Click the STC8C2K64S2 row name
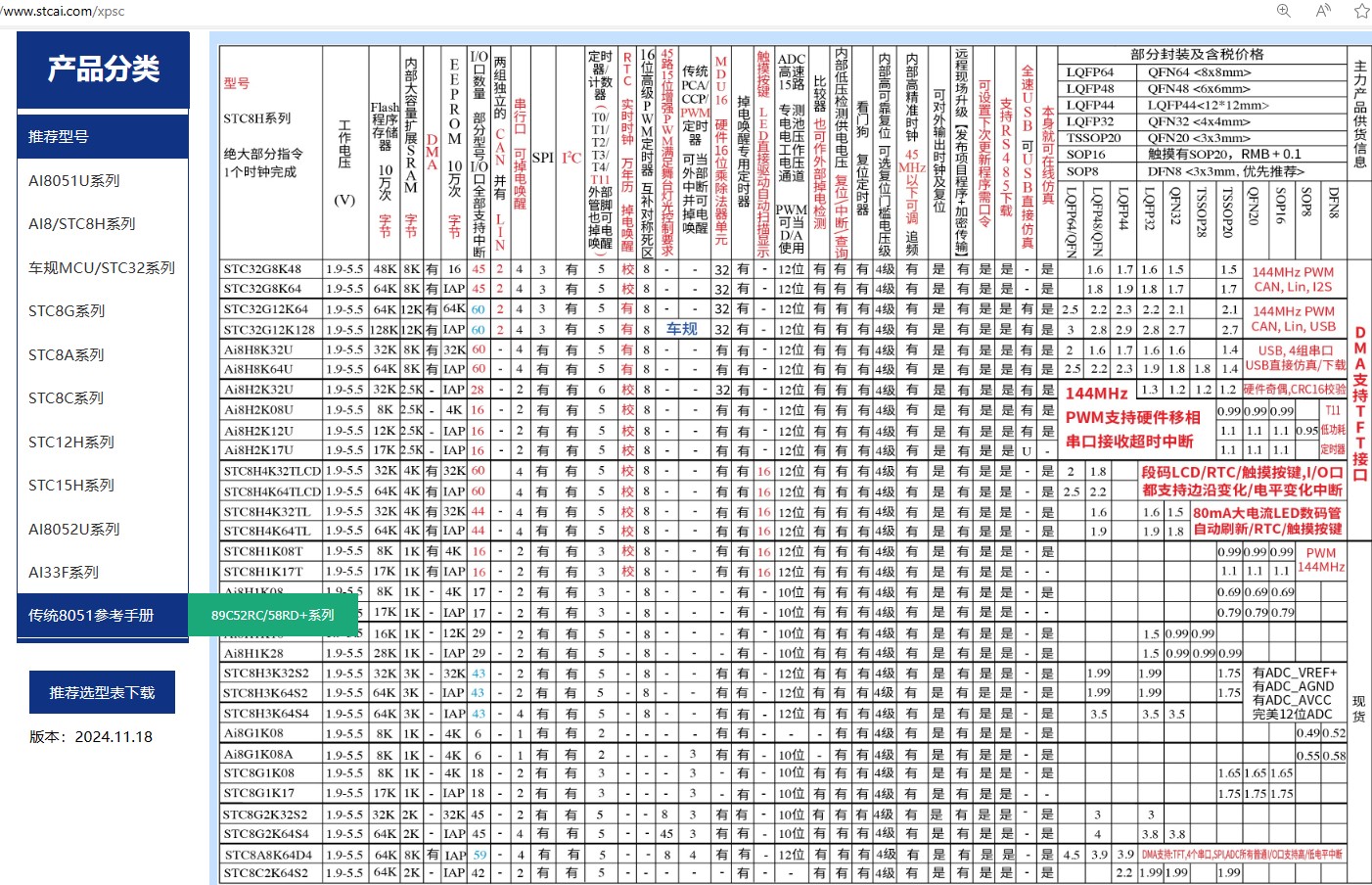Image resolution: width=1372 pixels, height=885 pixels. (x=265, y=872)
